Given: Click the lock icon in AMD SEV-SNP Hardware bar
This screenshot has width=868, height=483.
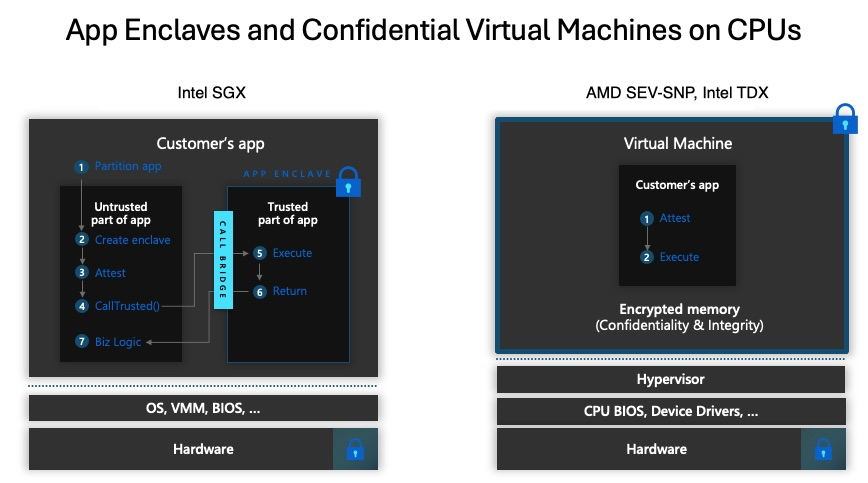Looking at the screenshot, I should [822, 449].
